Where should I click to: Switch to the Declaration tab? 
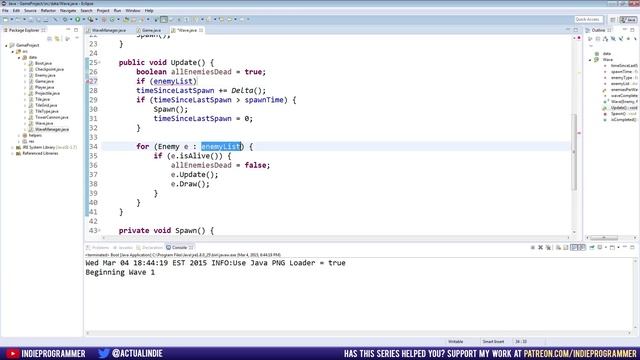coord(152,248)
